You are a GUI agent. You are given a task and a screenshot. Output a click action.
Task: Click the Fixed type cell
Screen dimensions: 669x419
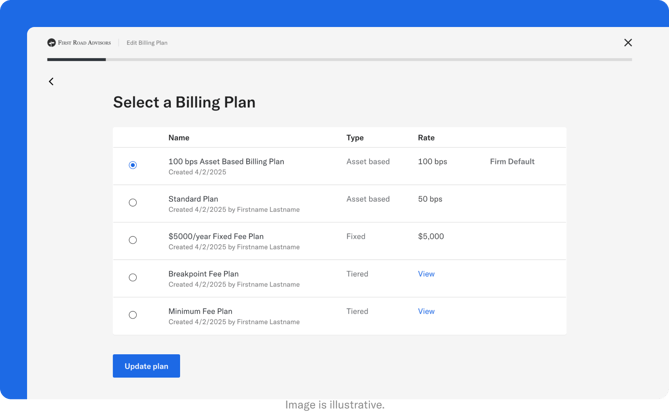[356, 236]
